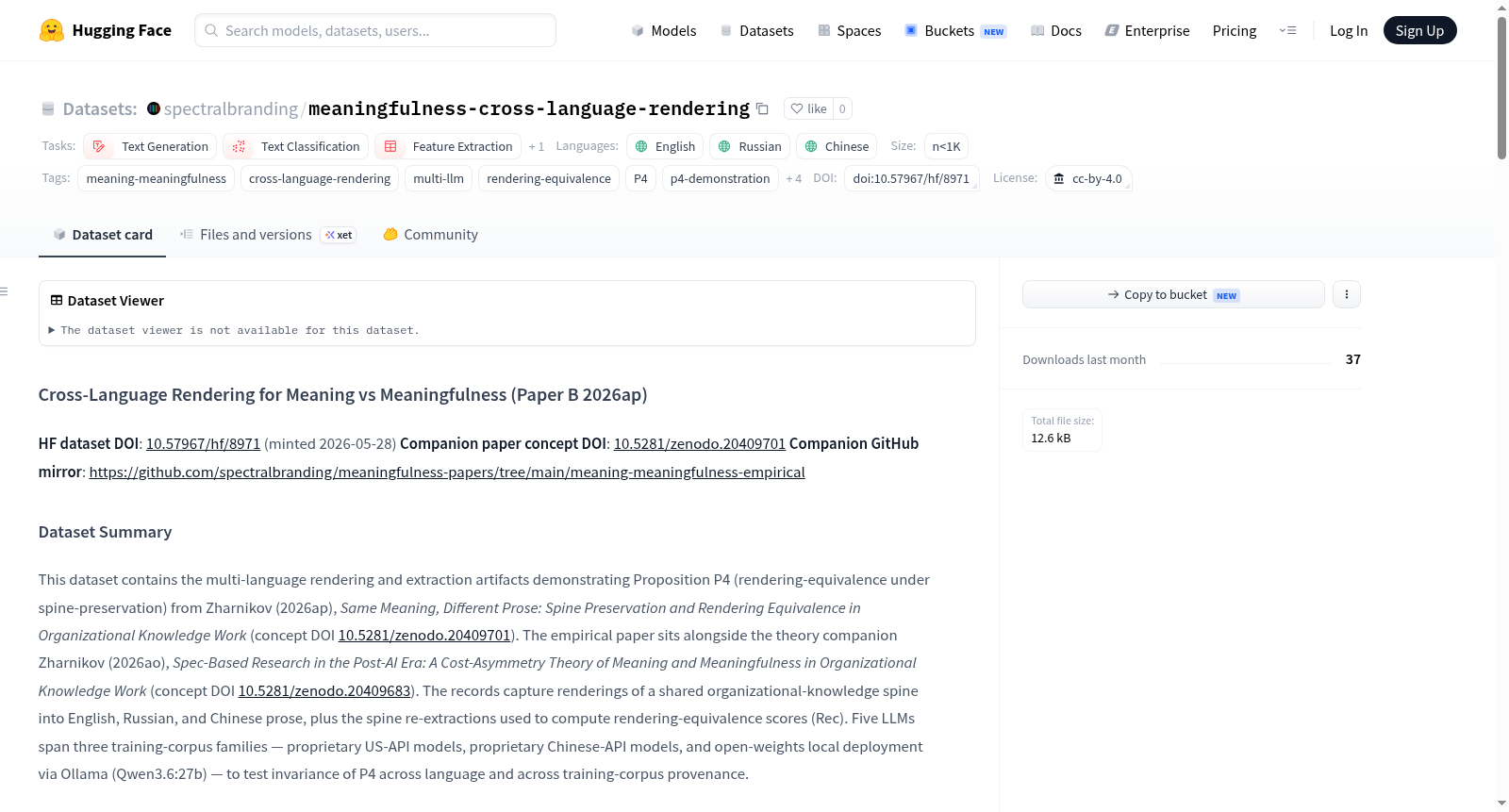
Task: Expand the dataset viewer unavailable message
Action: pos(234,330)
